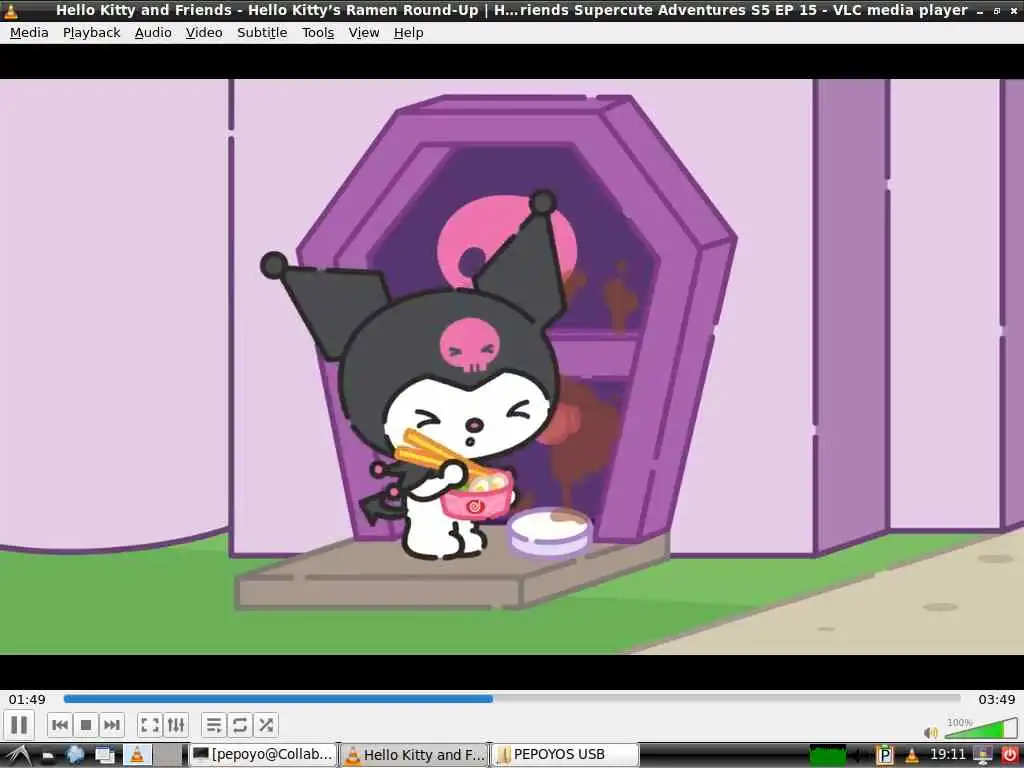The width and height of the screenshot is (1024, 768).
Task: Toggle the playlist view
Action: click(214, 725)
